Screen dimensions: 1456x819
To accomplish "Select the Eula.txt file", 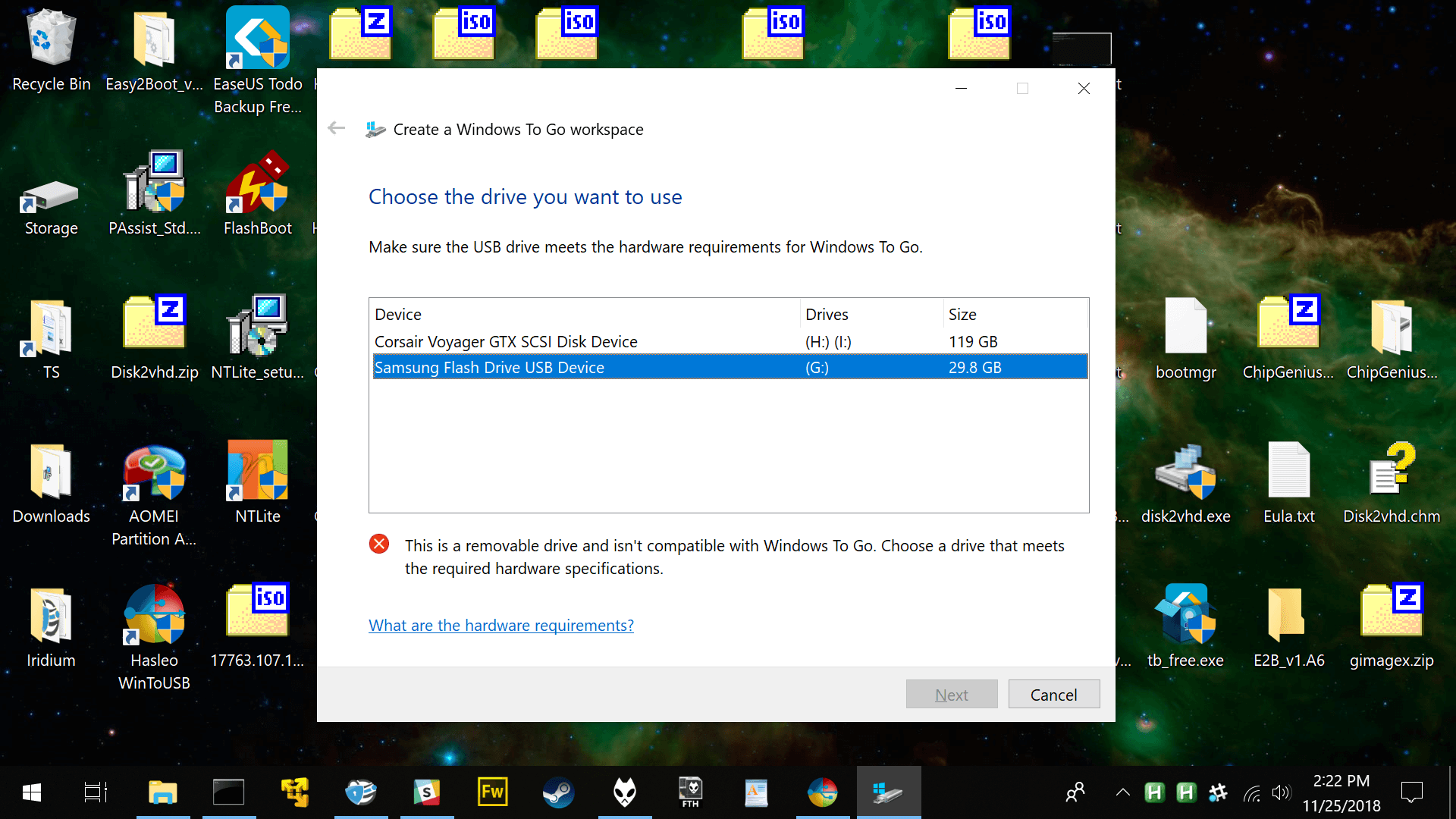I will coord(1288,482).
